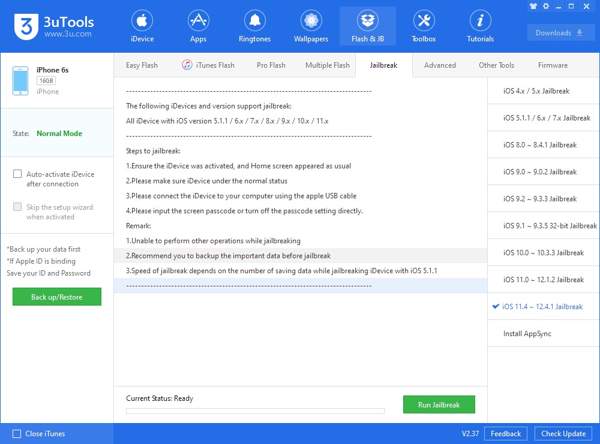
Task: Choose Install AppSync option
Action: (543, 334)
